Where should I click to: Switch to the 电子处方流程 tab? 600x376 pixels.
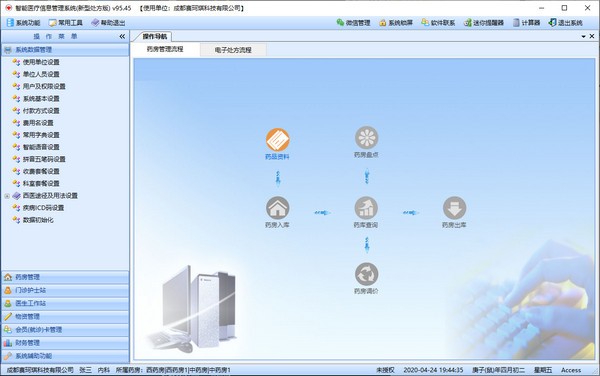pyautogui.click(x=233, y=50)
